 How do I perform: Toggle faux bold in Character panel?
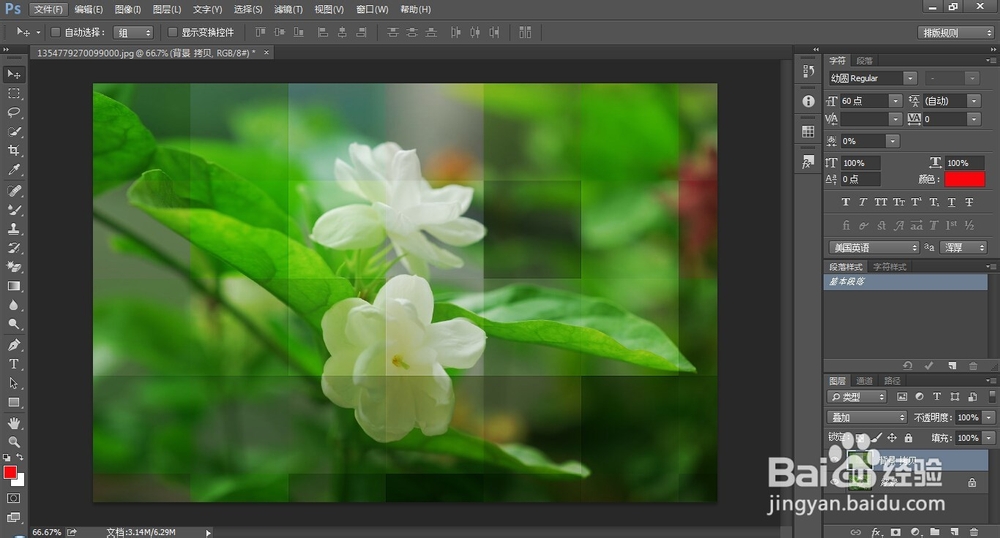pyautogui.click(x=846, y=202)
